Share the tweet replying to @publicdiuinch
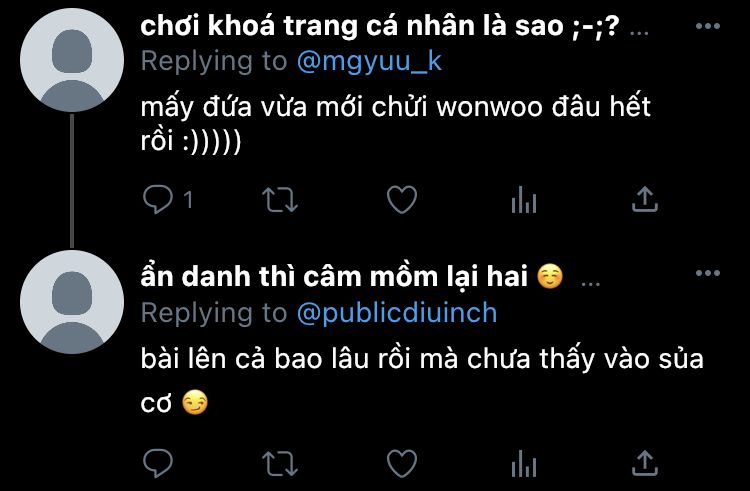This screenshot has width=750, height=491. [x=645, y=463]
